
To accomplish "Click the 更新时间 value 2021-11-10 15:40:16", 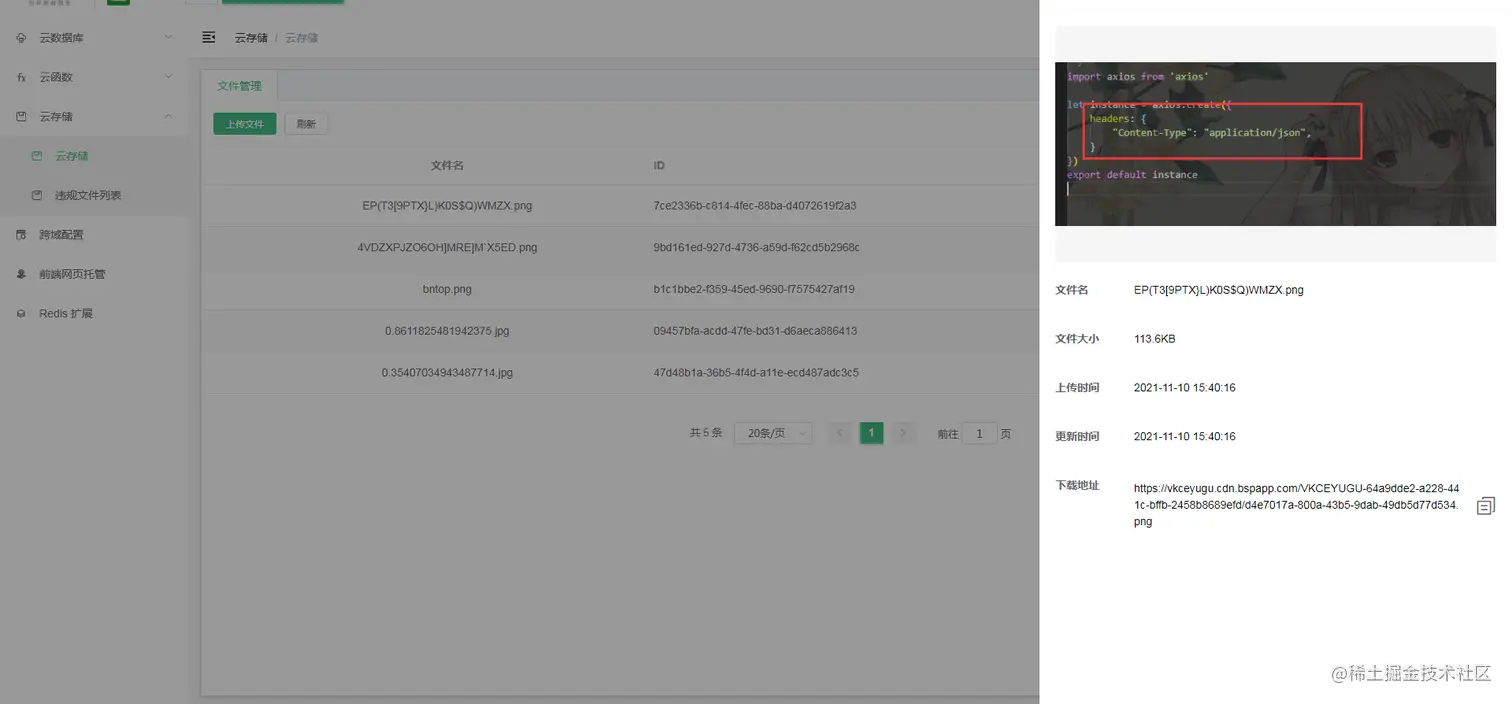I will [x=1184, y=437].
